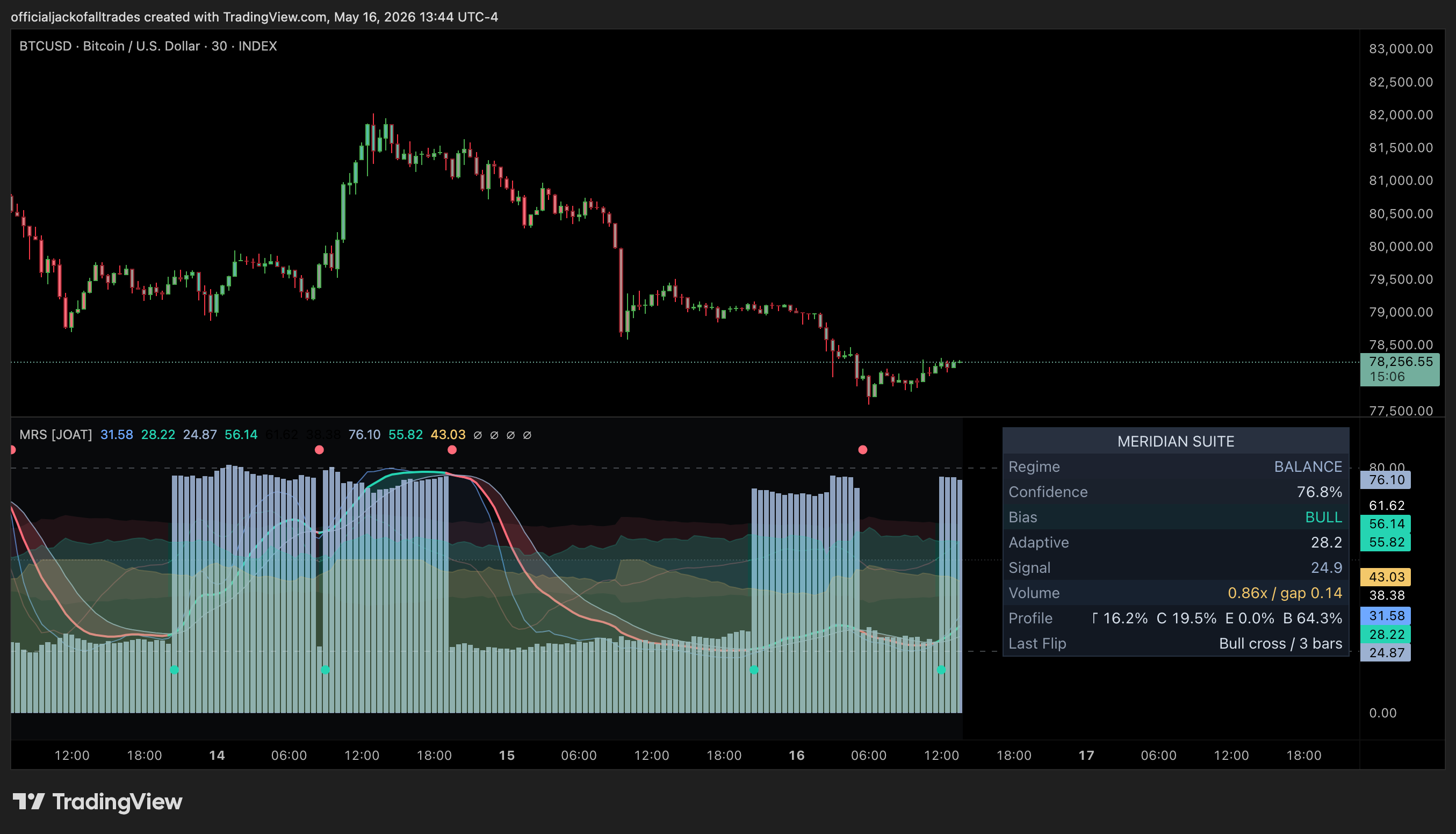Select the 31.58 value in the MRS legend

[x=117, y=435]
